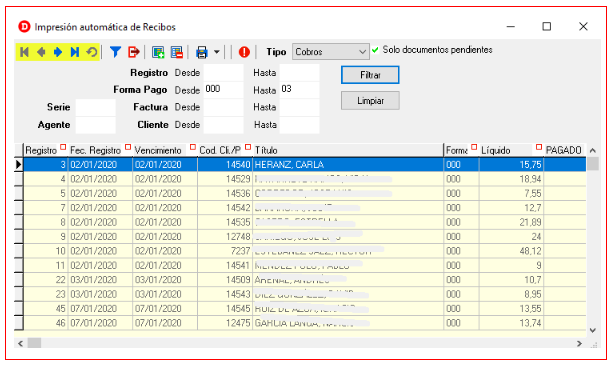This screenshot has width=614, height=367.
Task: Click the red D application logo
Action: click(x=24, y=27)
